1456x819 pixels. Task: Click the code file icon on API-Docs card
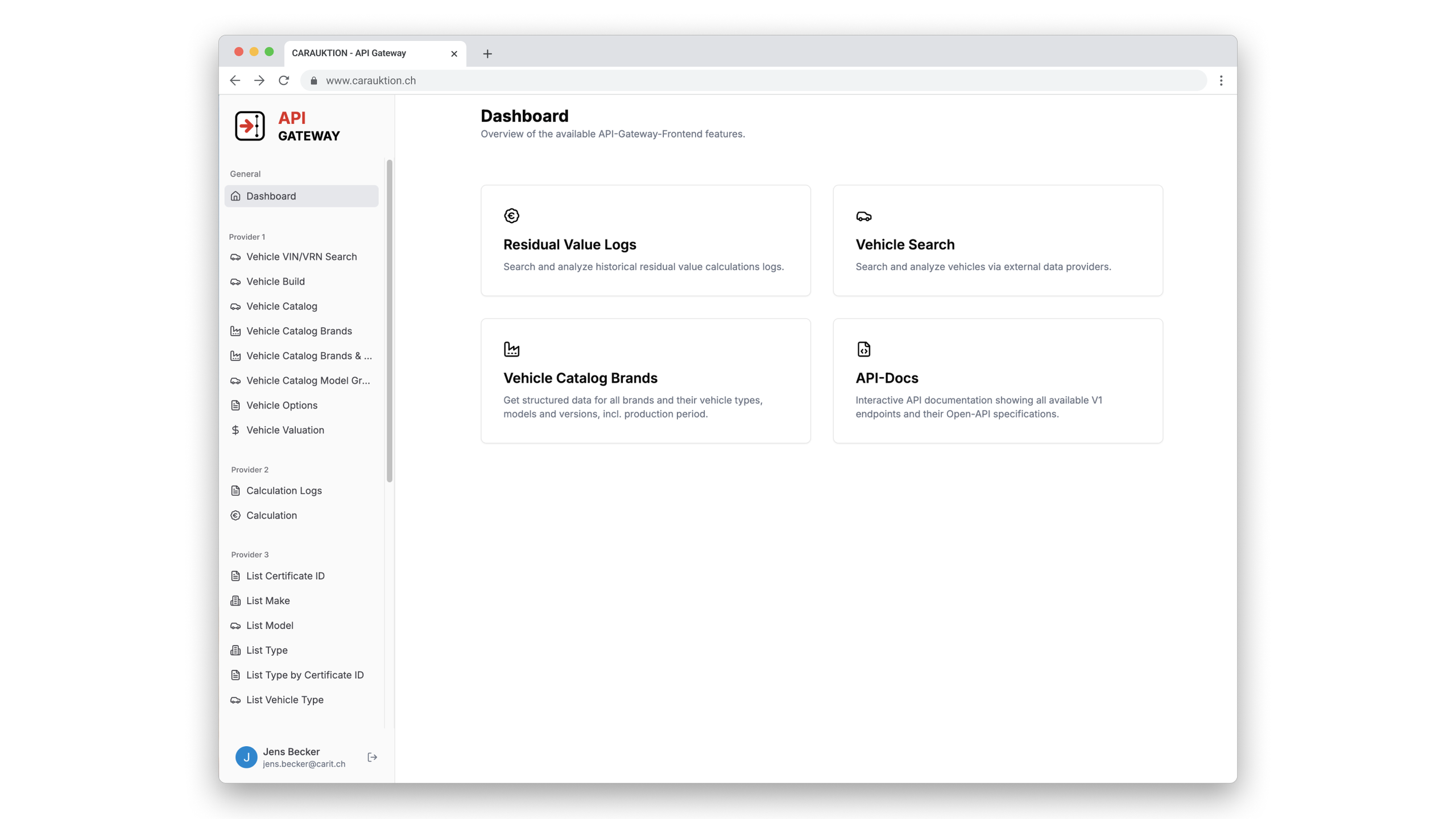tap(863, 349)
